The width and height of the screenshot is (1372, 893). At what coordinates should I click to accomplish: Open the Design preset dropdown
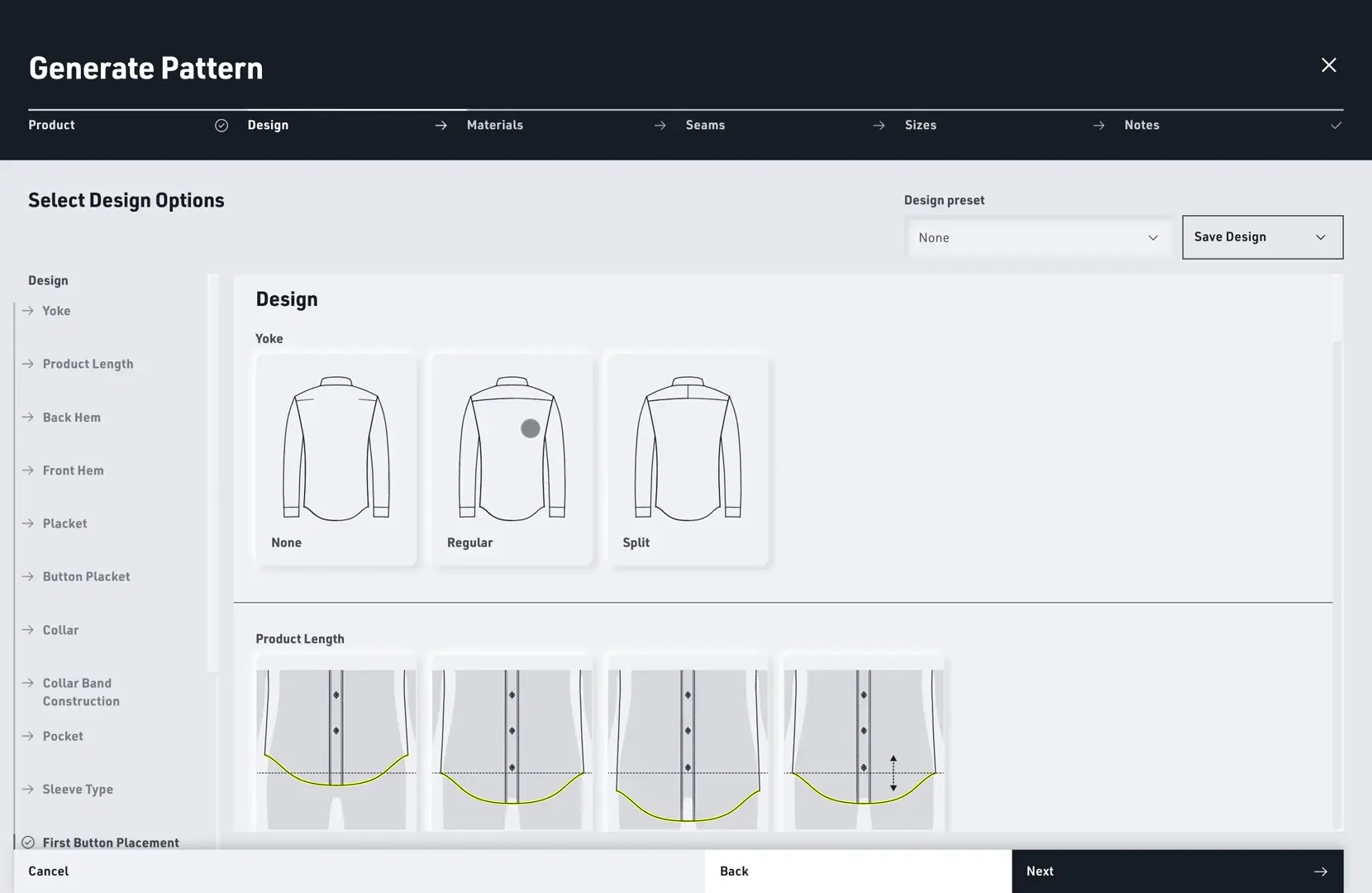[1037, 237]
